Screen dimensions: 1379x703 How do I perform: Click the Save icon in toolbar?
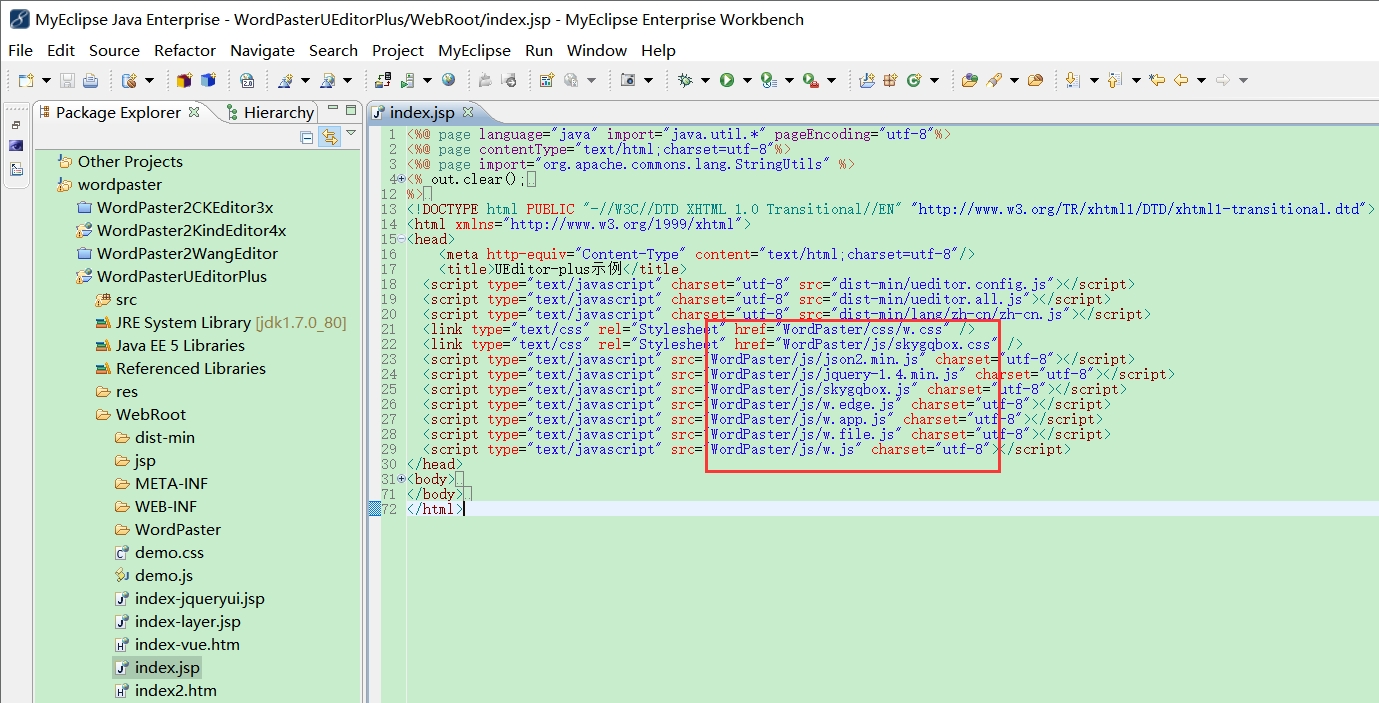(68, 80)
